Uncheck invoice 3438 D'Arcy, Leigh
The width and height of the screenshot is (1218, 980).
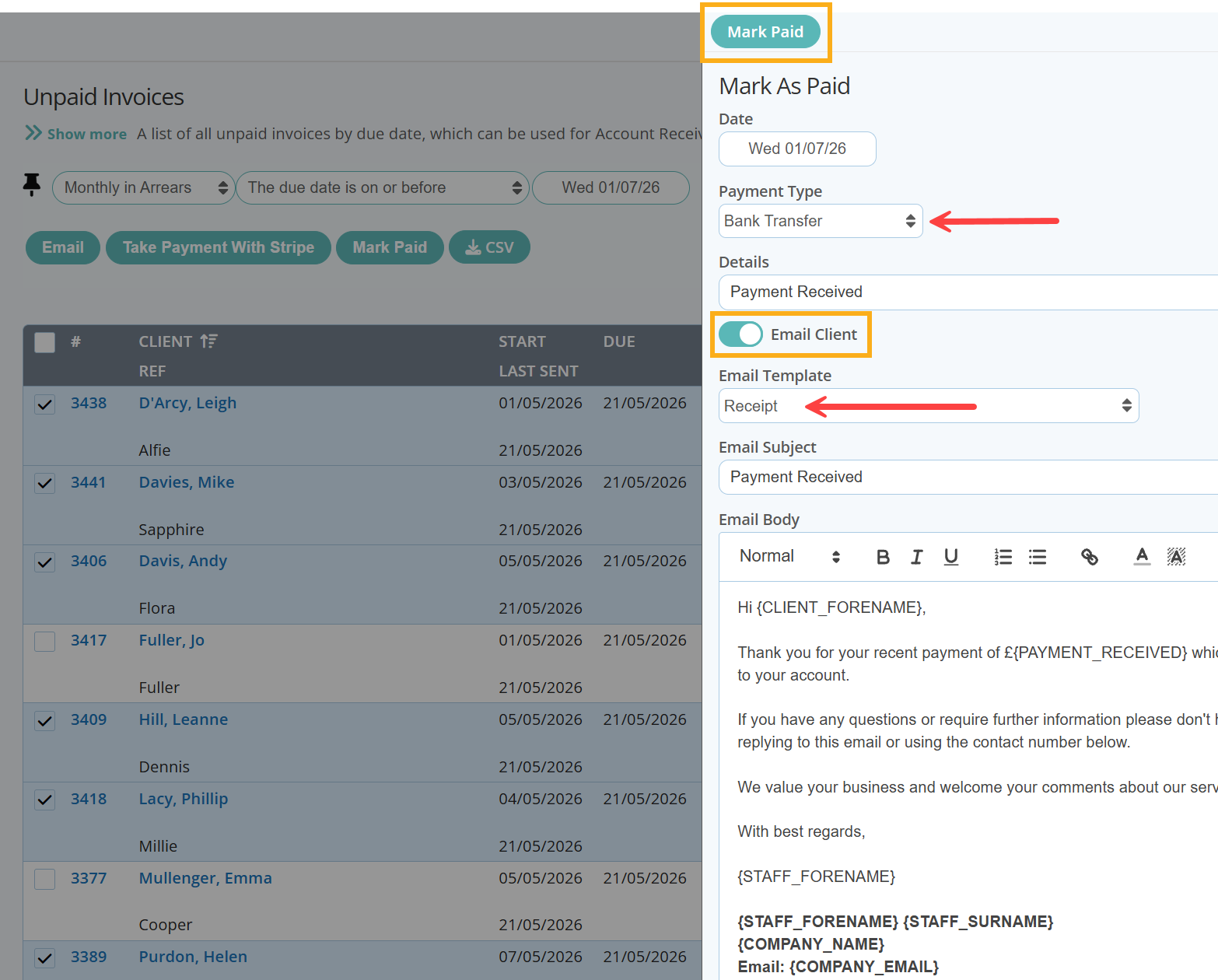[x=45, y=404]
